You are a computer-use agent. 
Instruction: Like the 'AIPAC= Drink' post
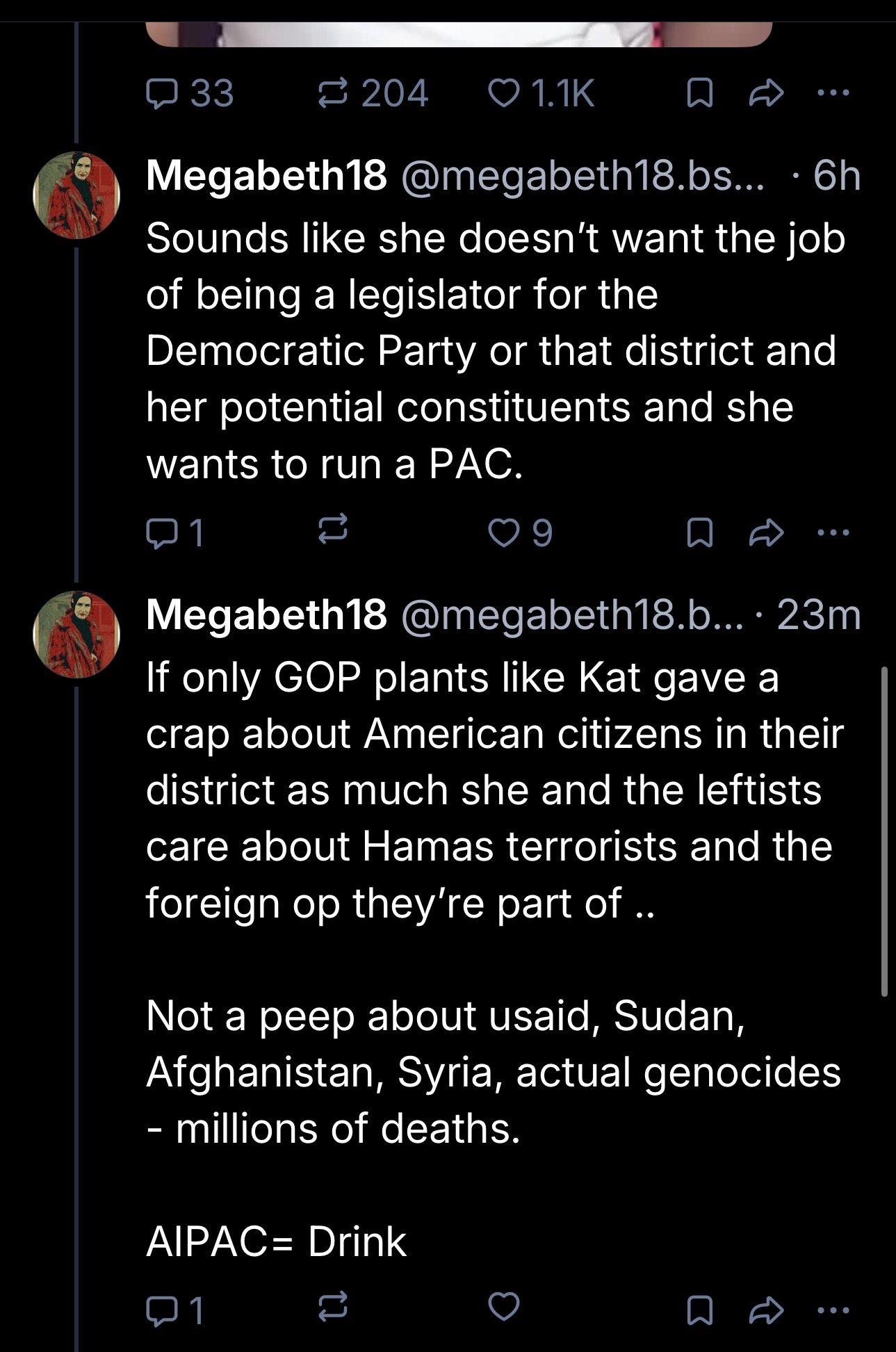tap(503, 1308)
